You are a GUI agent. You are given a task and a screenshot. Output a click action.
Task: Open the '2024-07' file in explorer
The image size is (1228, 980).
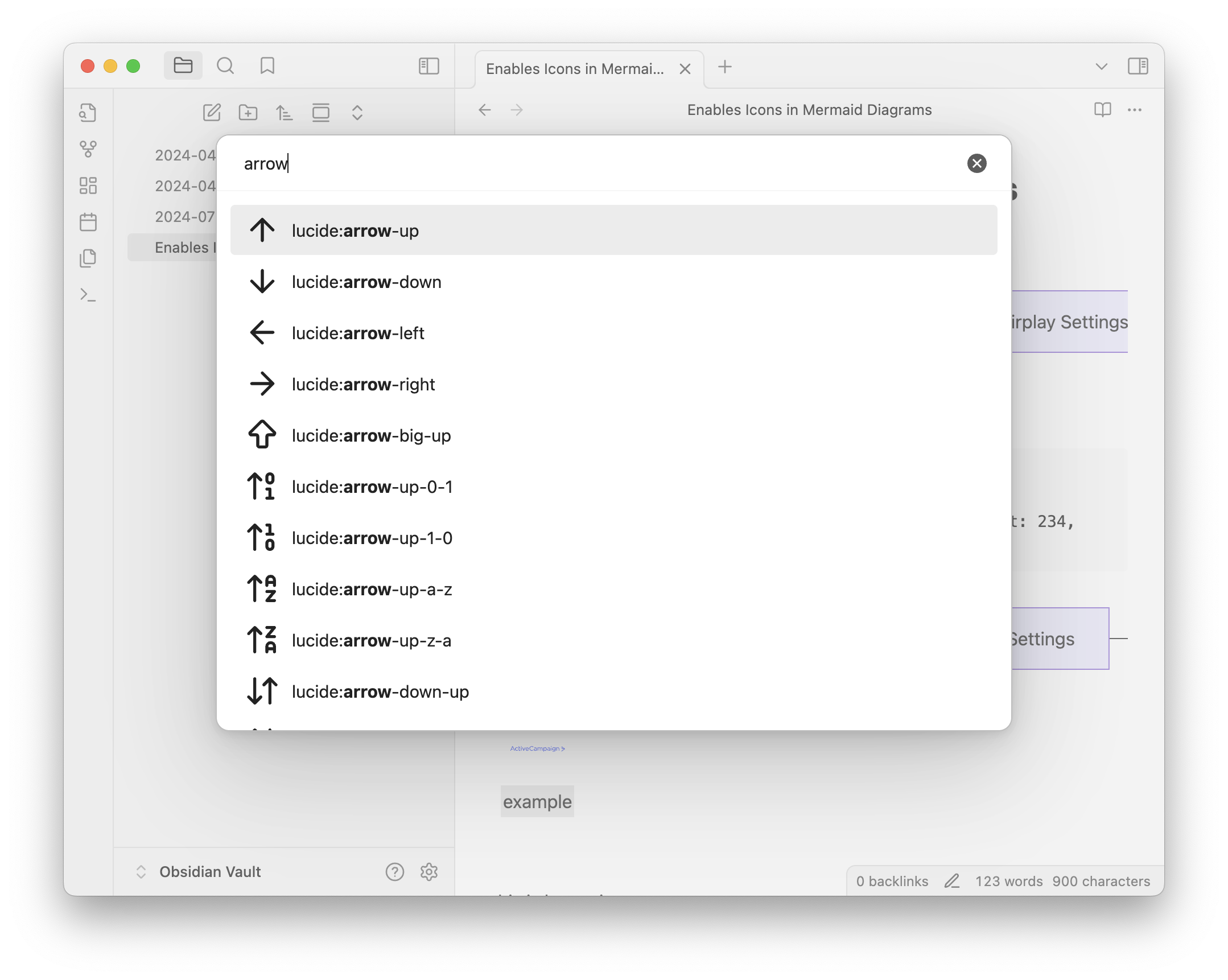172,216
